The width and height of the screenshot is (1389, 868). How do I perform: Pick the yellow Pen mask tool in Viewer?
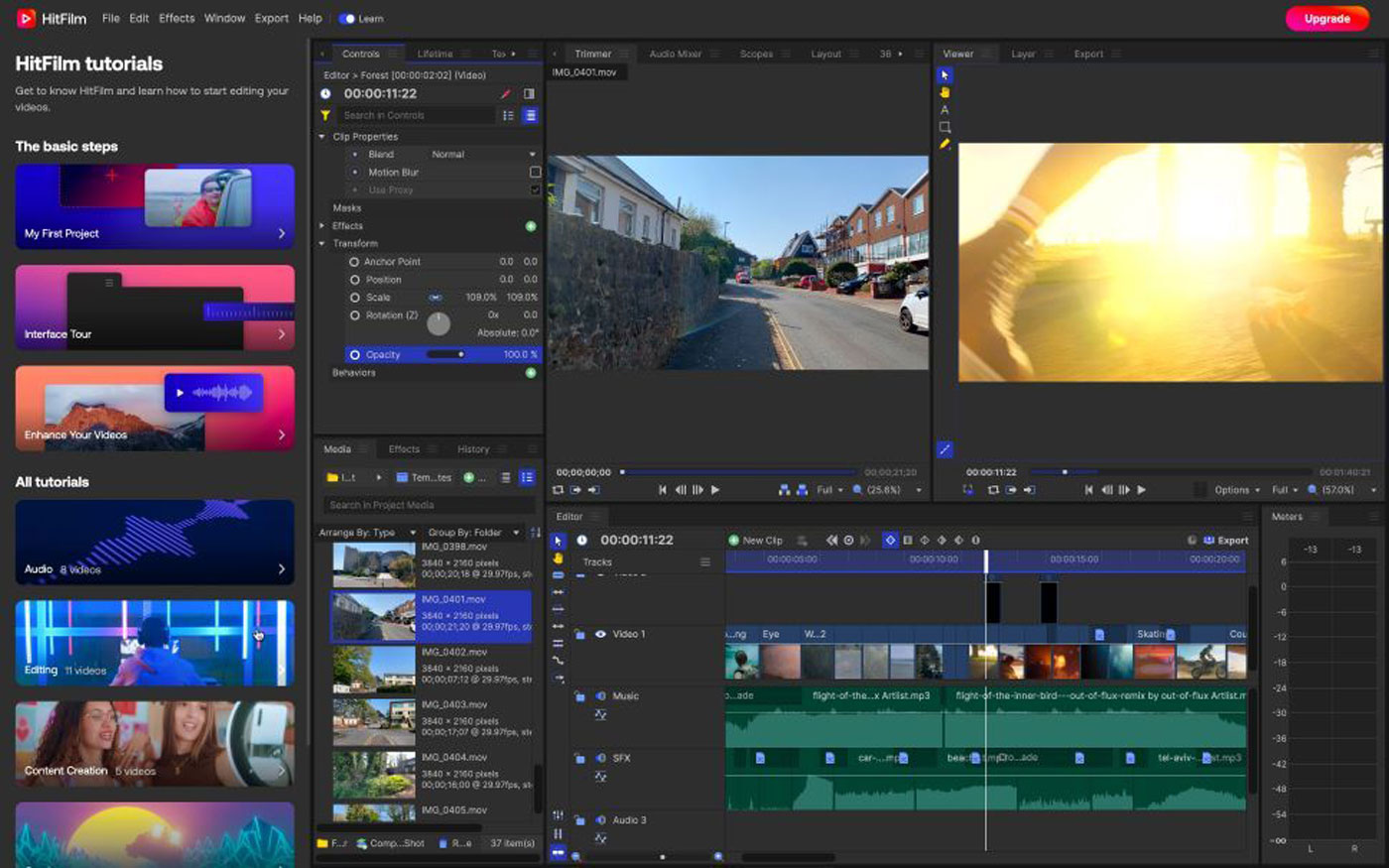pyautogui.click(x=945, y=145)
